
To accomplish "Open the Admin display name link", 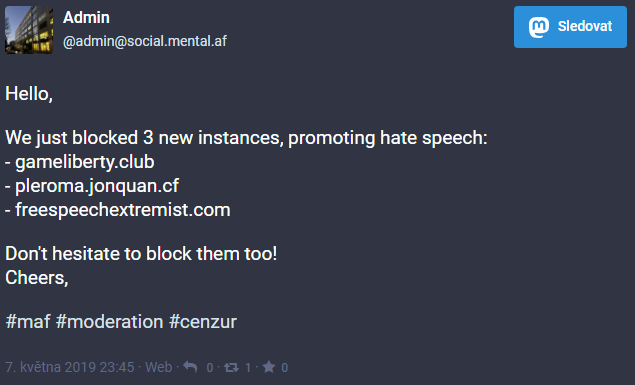I will pos(86,17).
